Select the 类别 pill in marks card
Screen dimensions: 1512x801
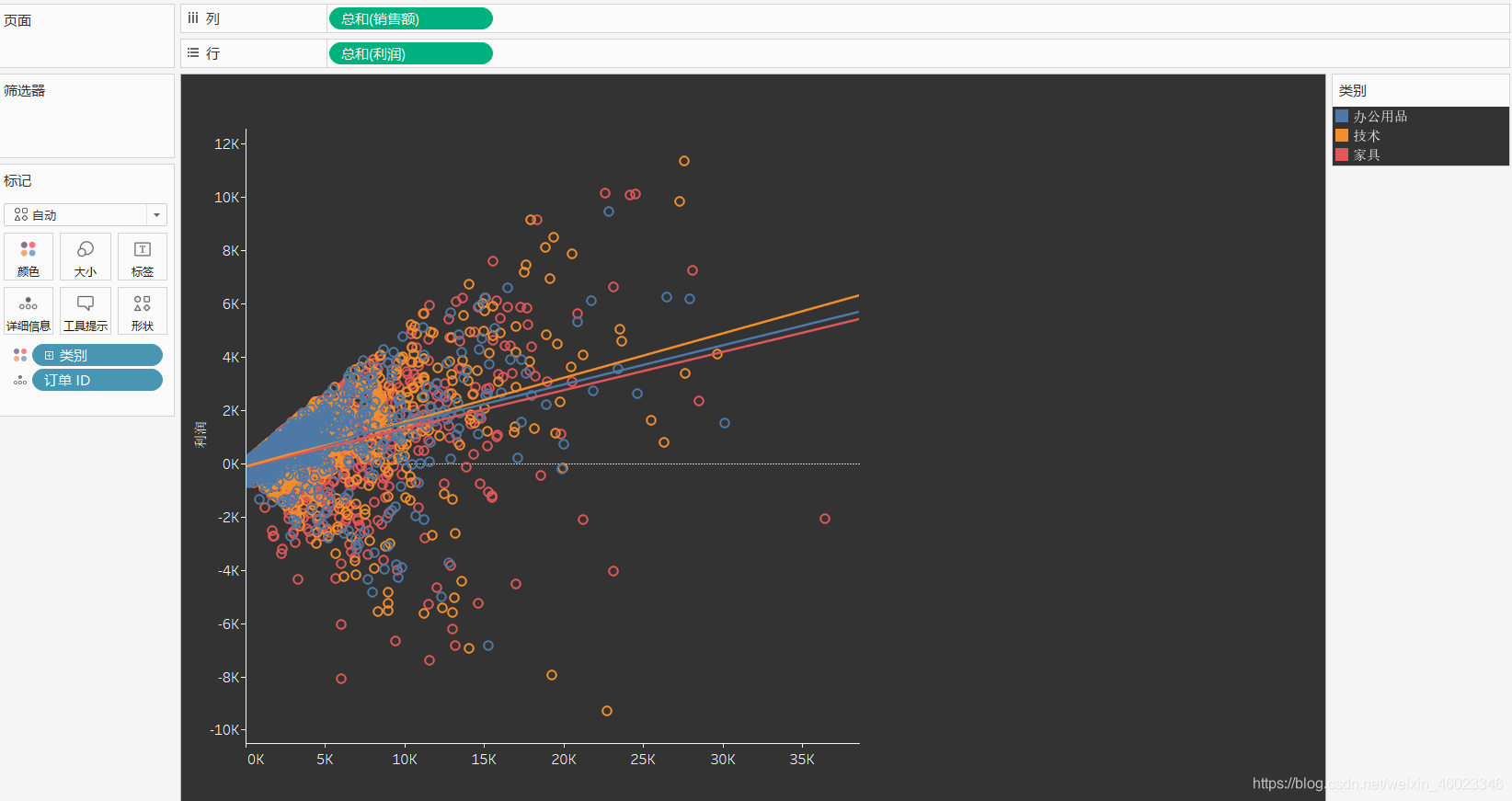(97, 355)
